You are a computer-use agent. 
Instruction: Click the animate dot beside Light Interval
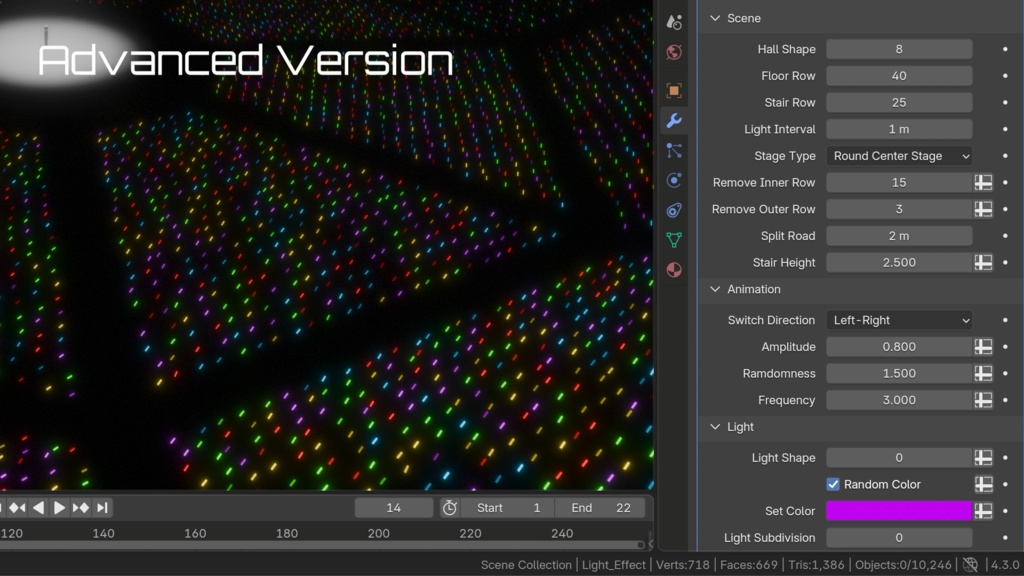(x=1005, y=129)
